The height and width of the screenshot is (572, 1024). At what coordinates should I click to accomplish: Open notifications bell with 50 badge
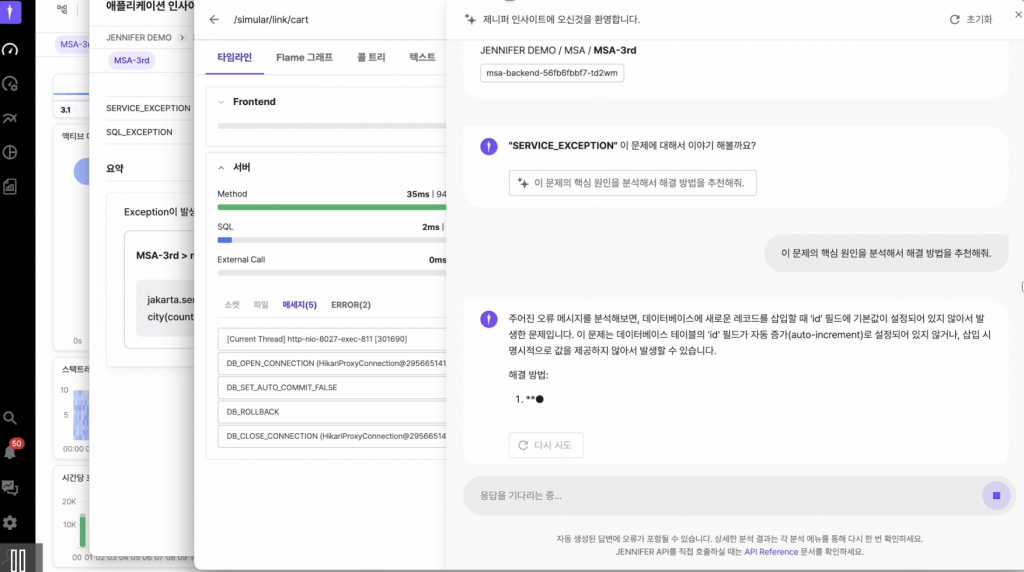tap(10, 452)
